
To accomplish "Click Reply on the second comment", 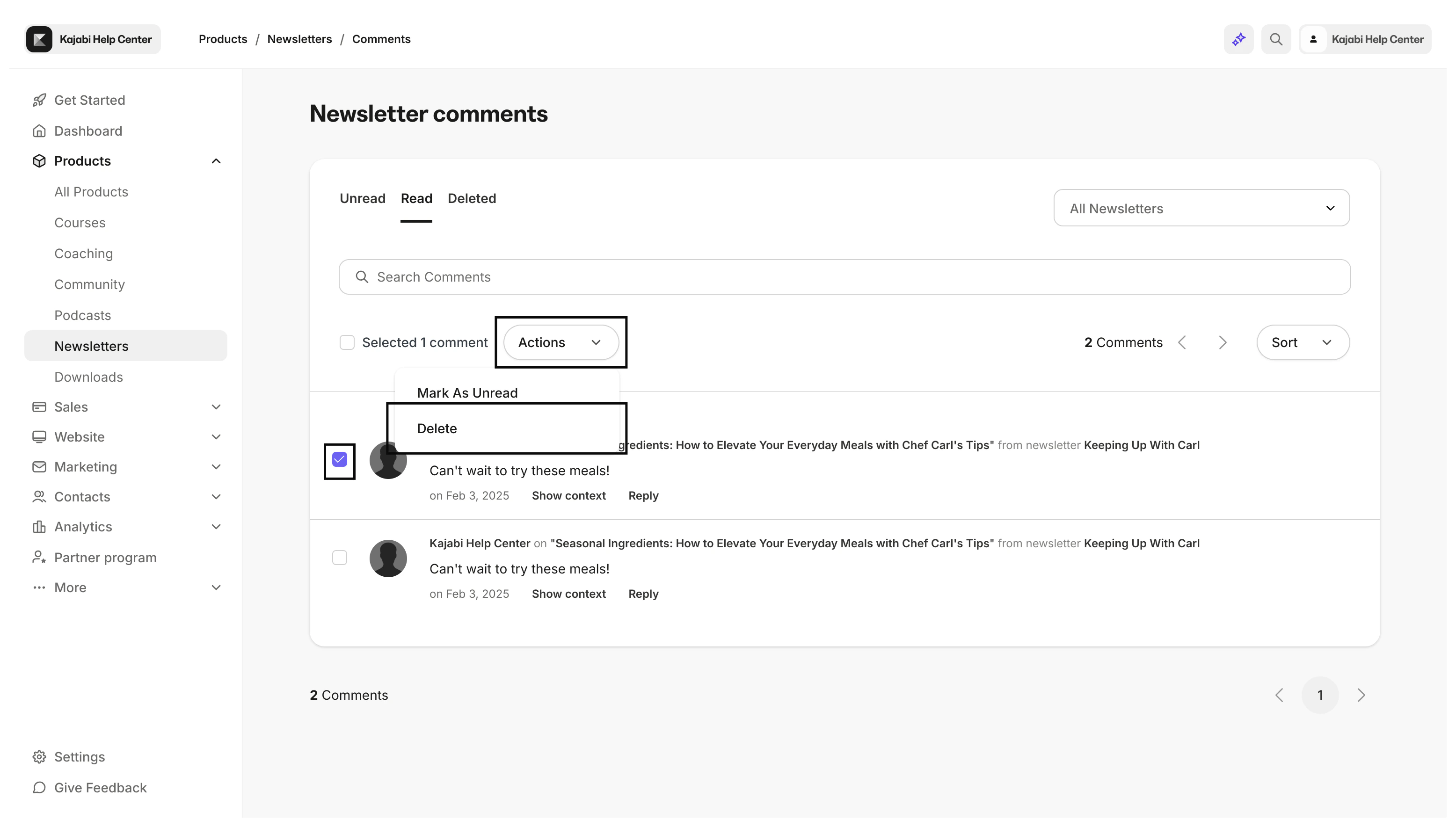I will (x=643, y=594).
